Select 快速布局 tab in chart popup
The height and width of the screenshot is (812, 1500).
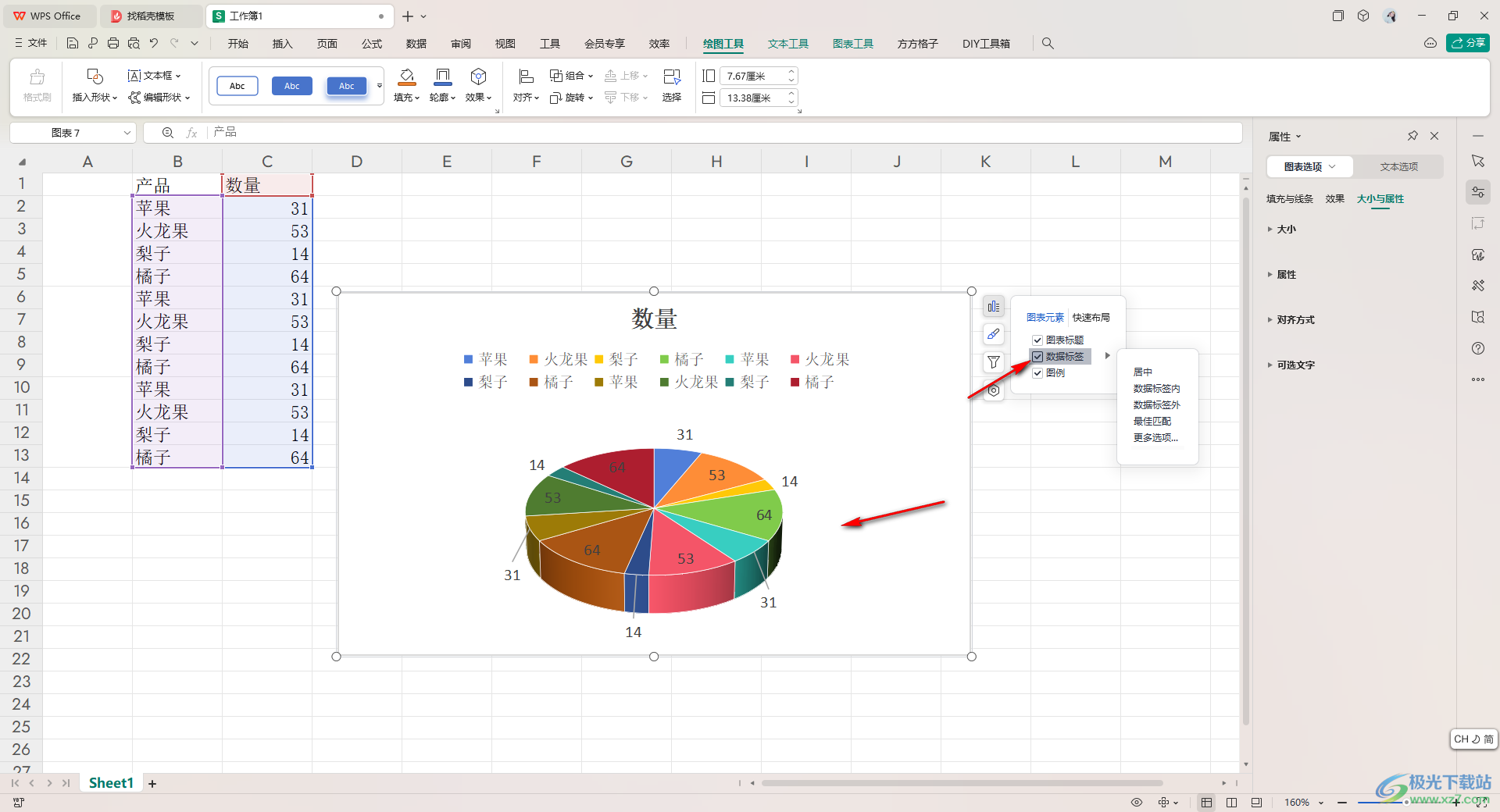(1091, 318)
